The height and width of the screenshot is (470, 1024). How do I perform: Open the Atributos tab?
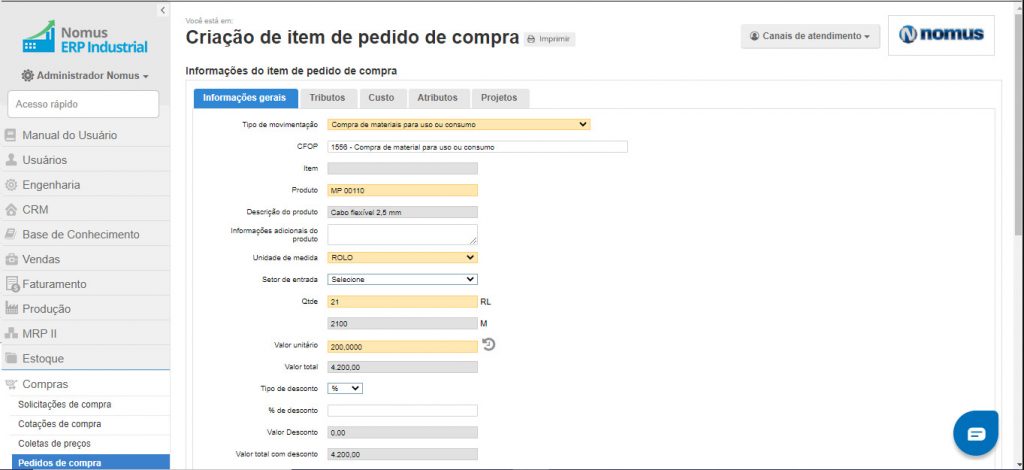[438, 98]
